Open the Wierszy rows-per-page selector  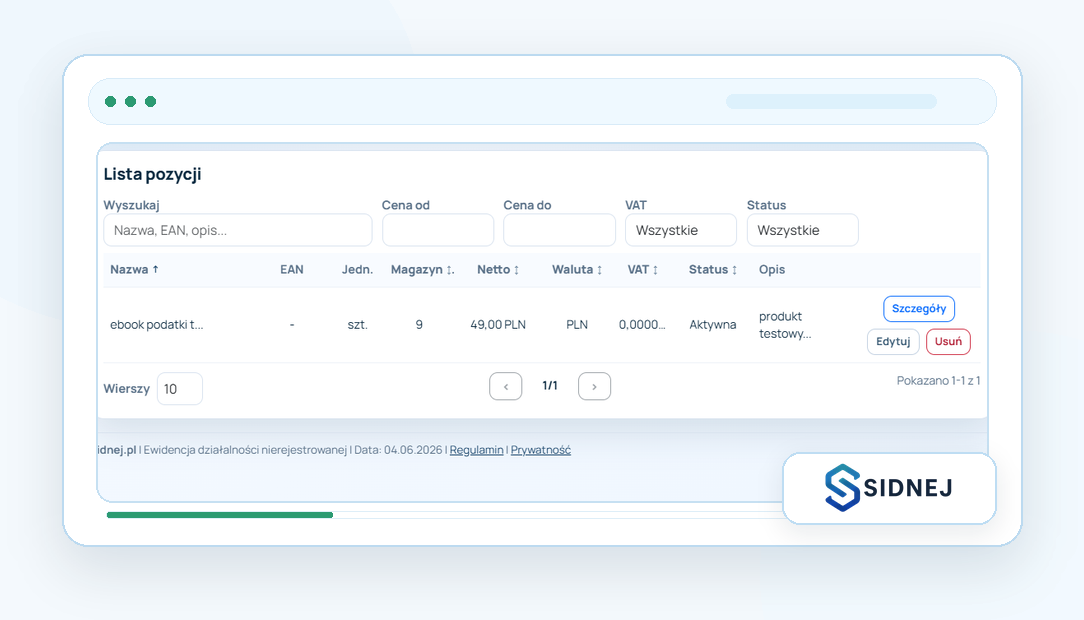pos(180,388)
